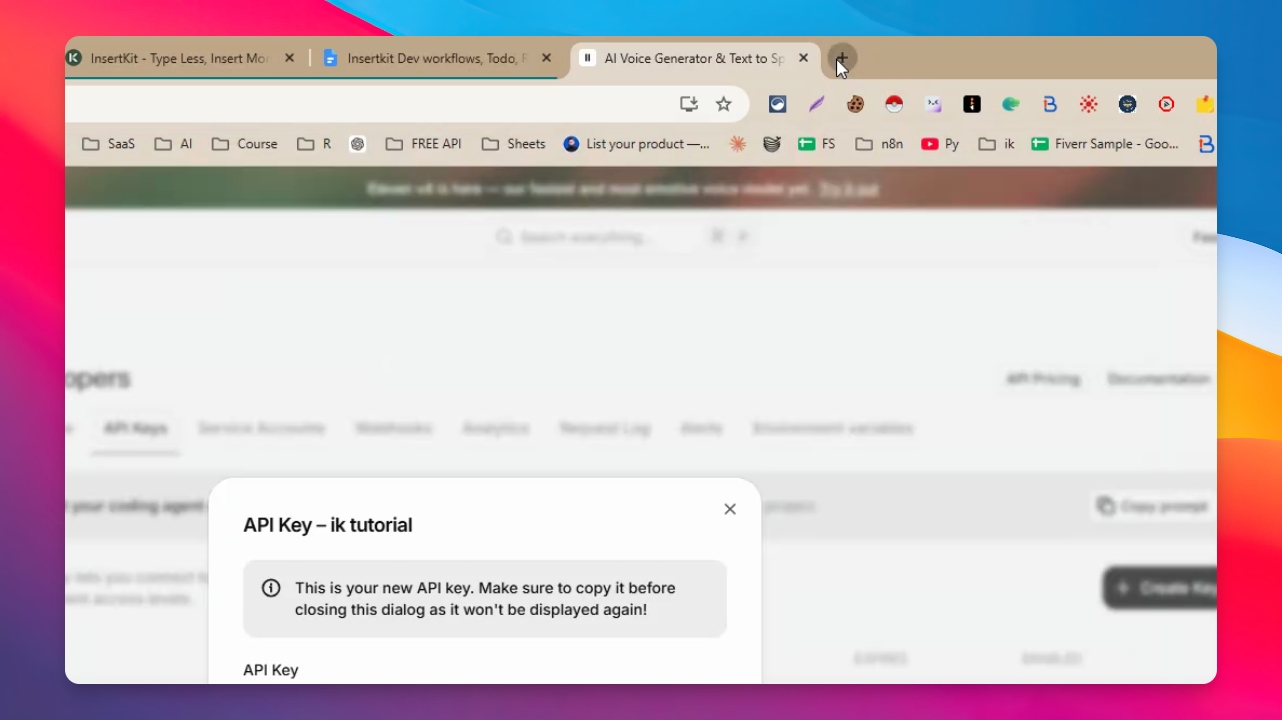Open the red starburst extension icon

[x=1088, y=104]
